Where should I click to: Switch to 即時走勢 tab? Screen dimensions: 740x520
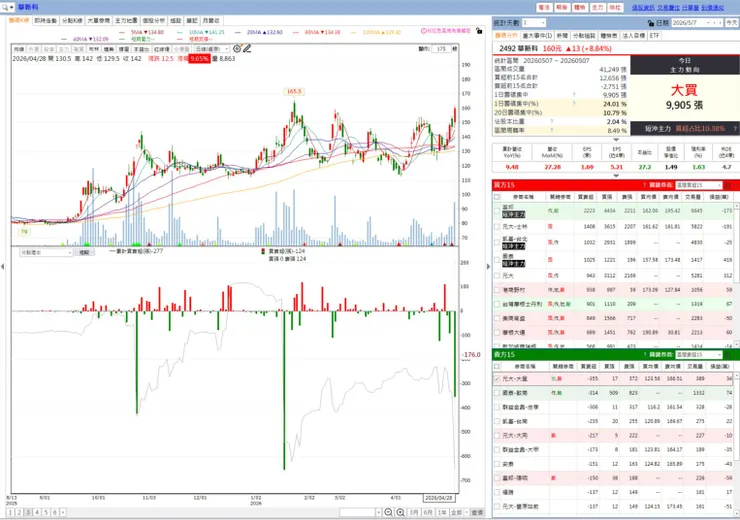[46, 21]
